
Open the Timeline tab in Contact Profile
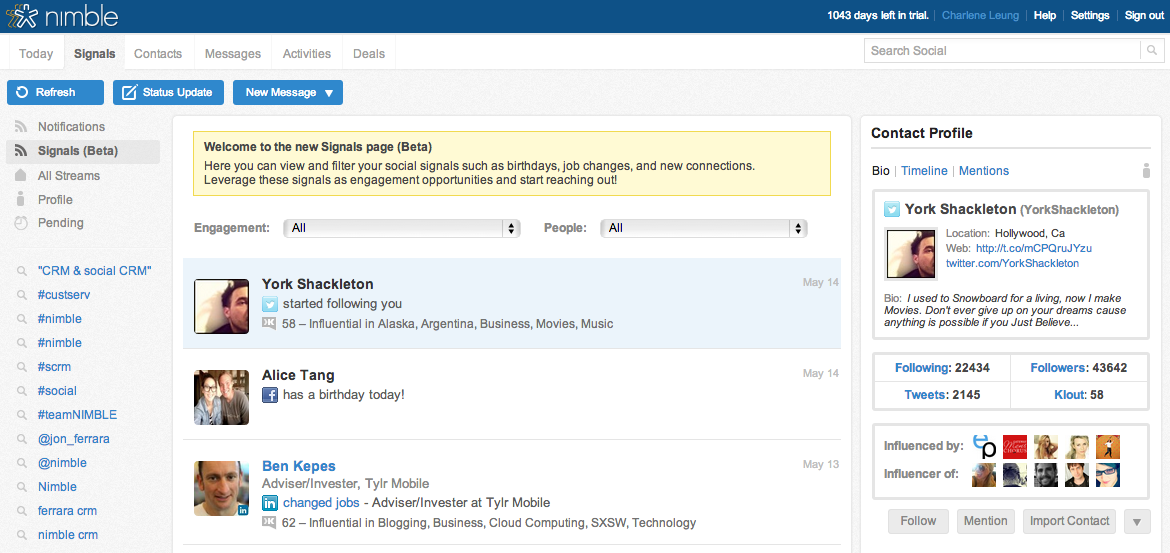pos(924,171)
